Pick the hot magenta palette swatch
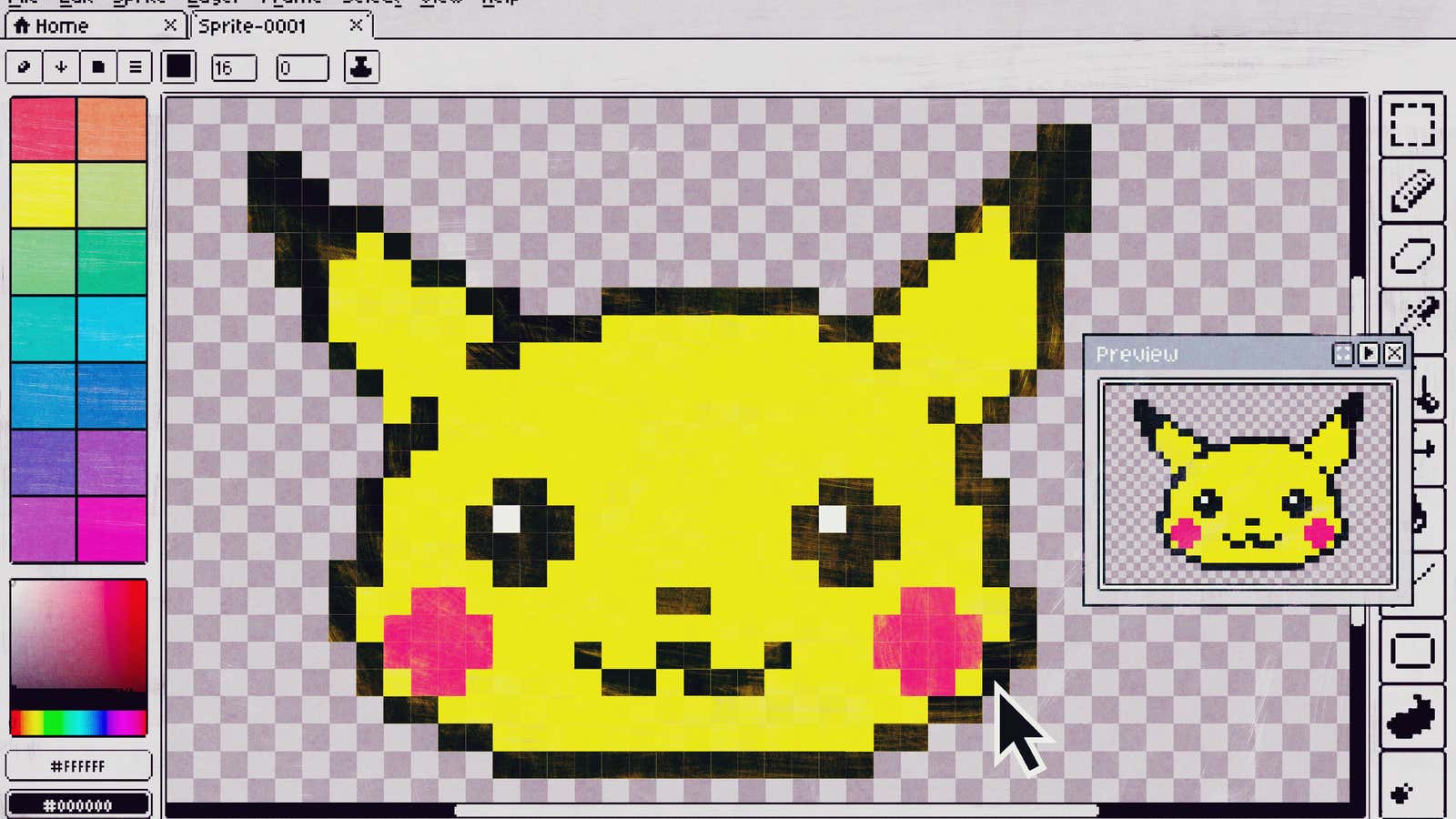This screenshot has width=1456, height=819. pyautogui.click(x=112, y=530)
